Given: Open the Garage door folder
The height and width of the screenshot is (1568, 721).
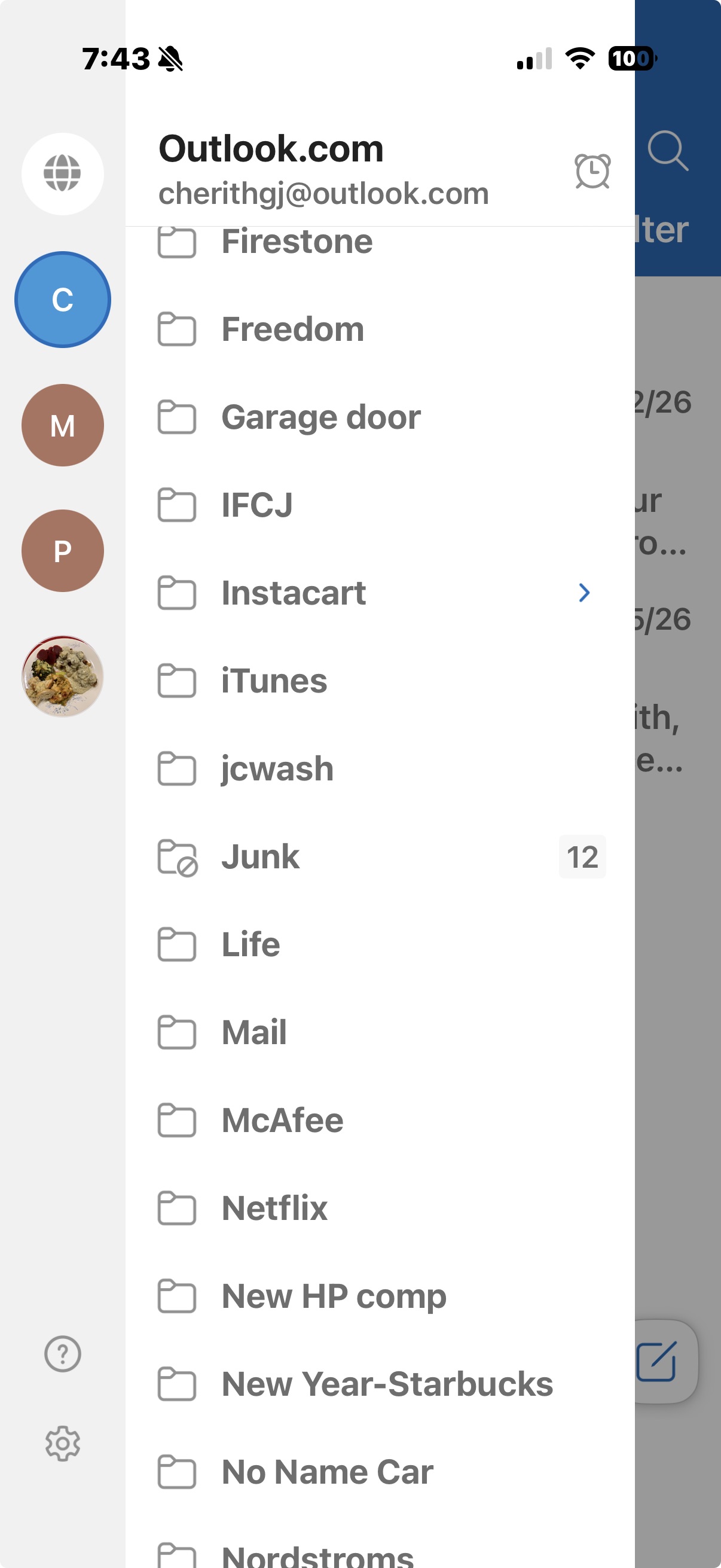Looking at the screenshot, I should coord(380,417).
